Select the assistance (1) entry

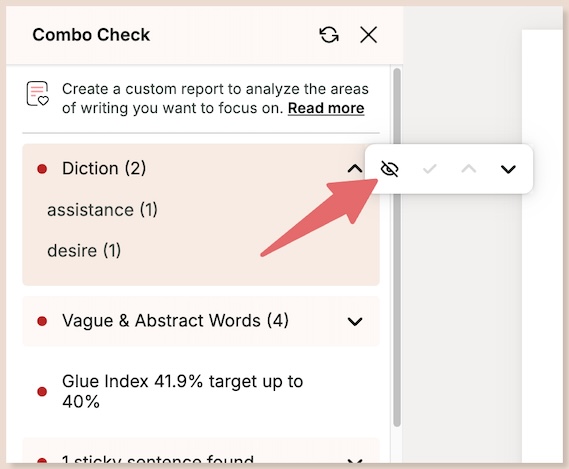pyautogui.click(x=102, y=210)
